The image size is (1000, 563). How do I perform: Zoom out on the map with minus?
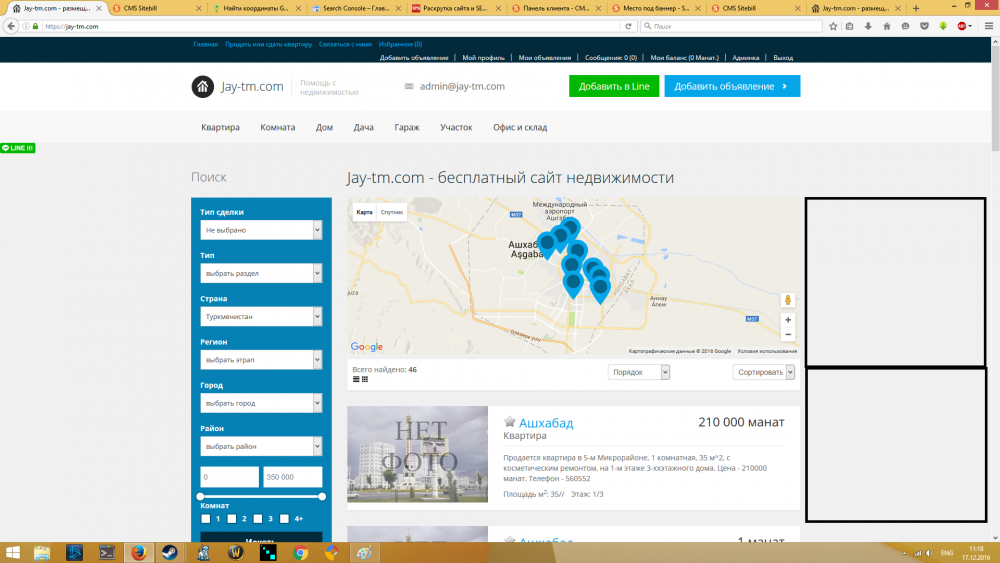788,334
